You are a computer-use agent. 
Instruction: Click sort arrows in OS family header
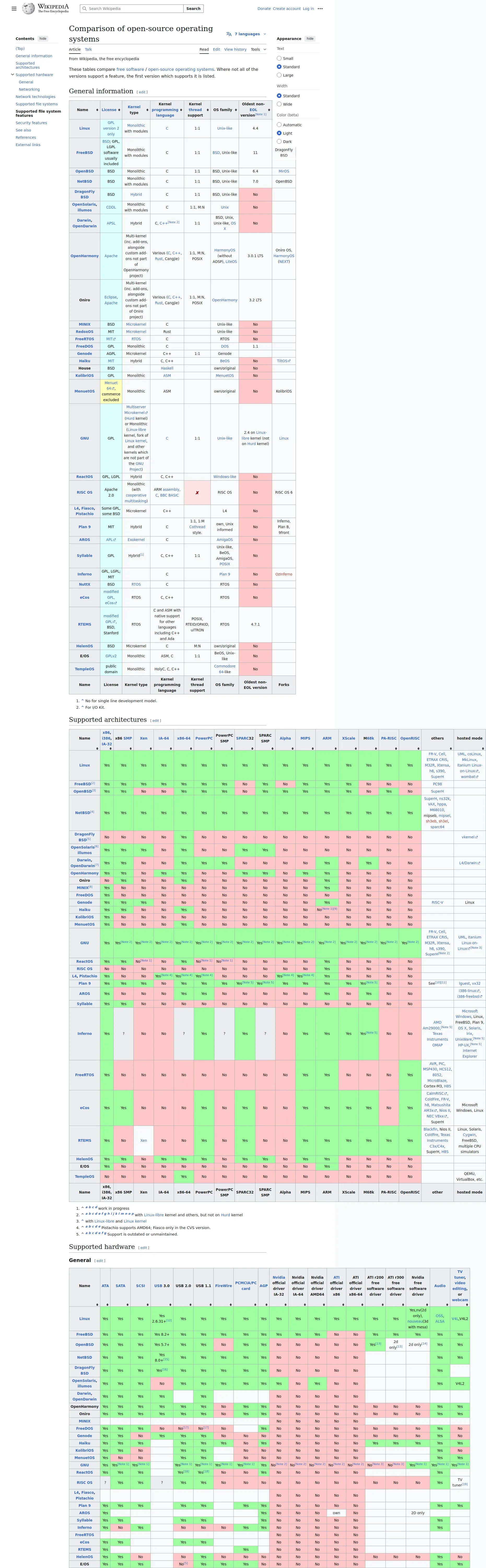click(236, 110)
